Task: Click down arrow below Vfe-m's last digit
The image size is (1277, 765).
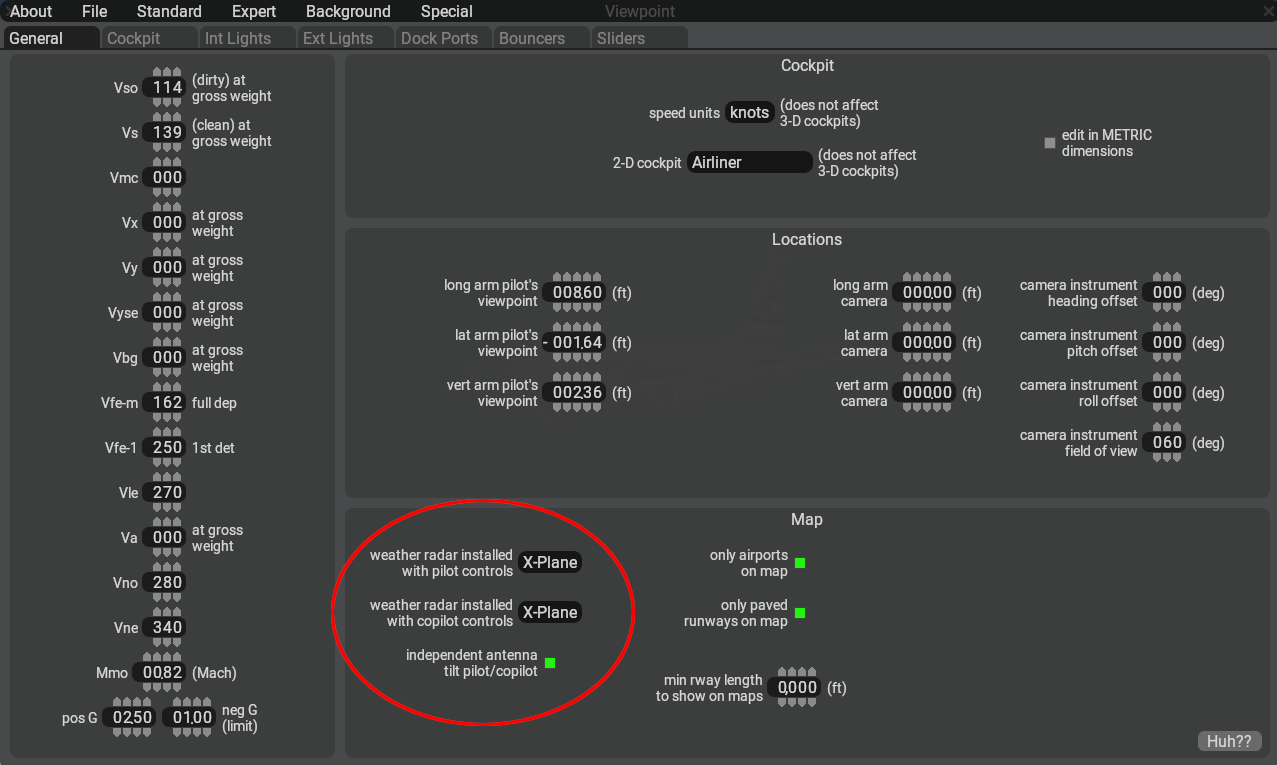Action: (177, 417)
